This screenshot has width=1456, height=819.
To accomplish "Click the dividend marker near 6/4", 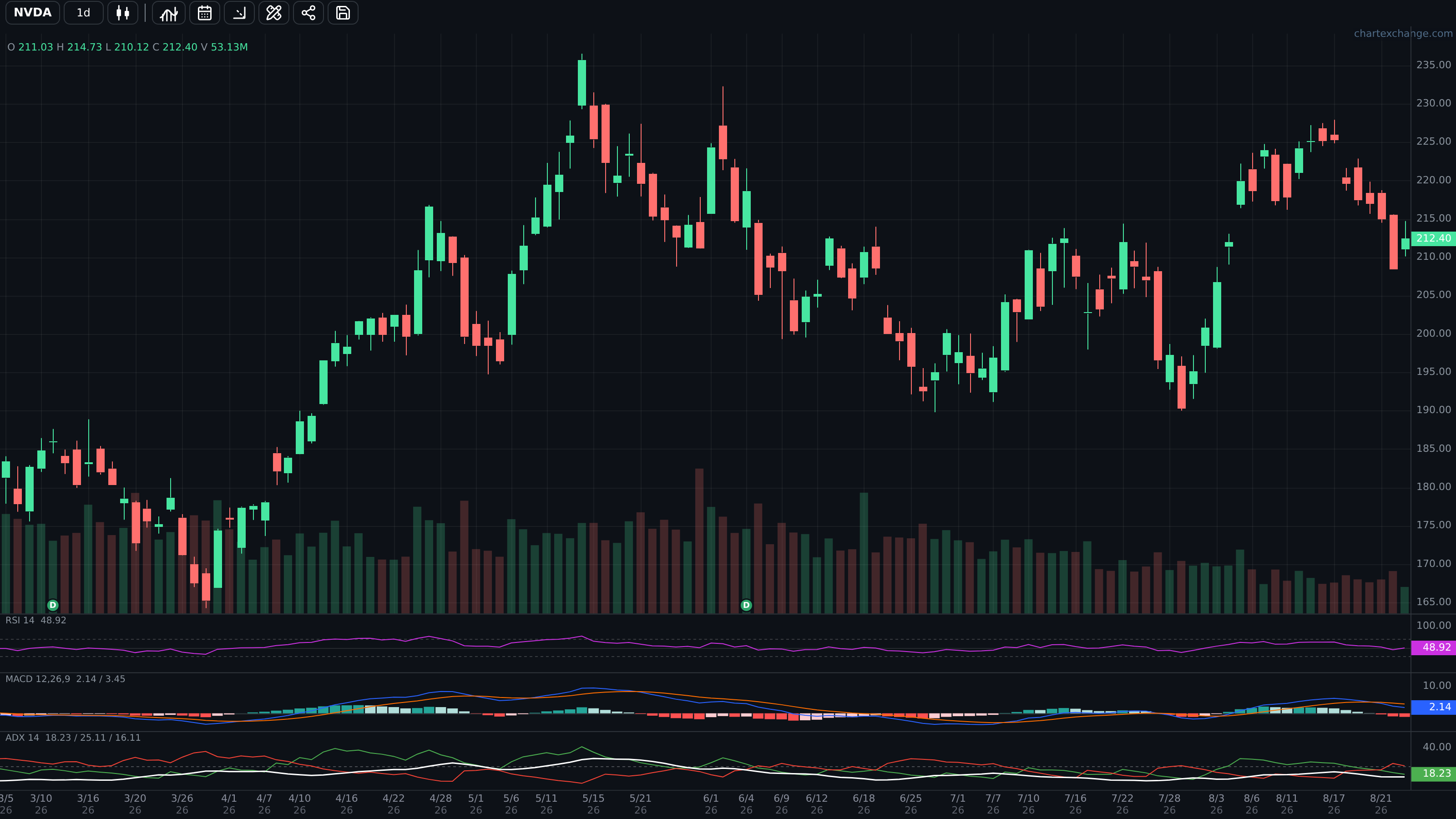I will point(746,605).
